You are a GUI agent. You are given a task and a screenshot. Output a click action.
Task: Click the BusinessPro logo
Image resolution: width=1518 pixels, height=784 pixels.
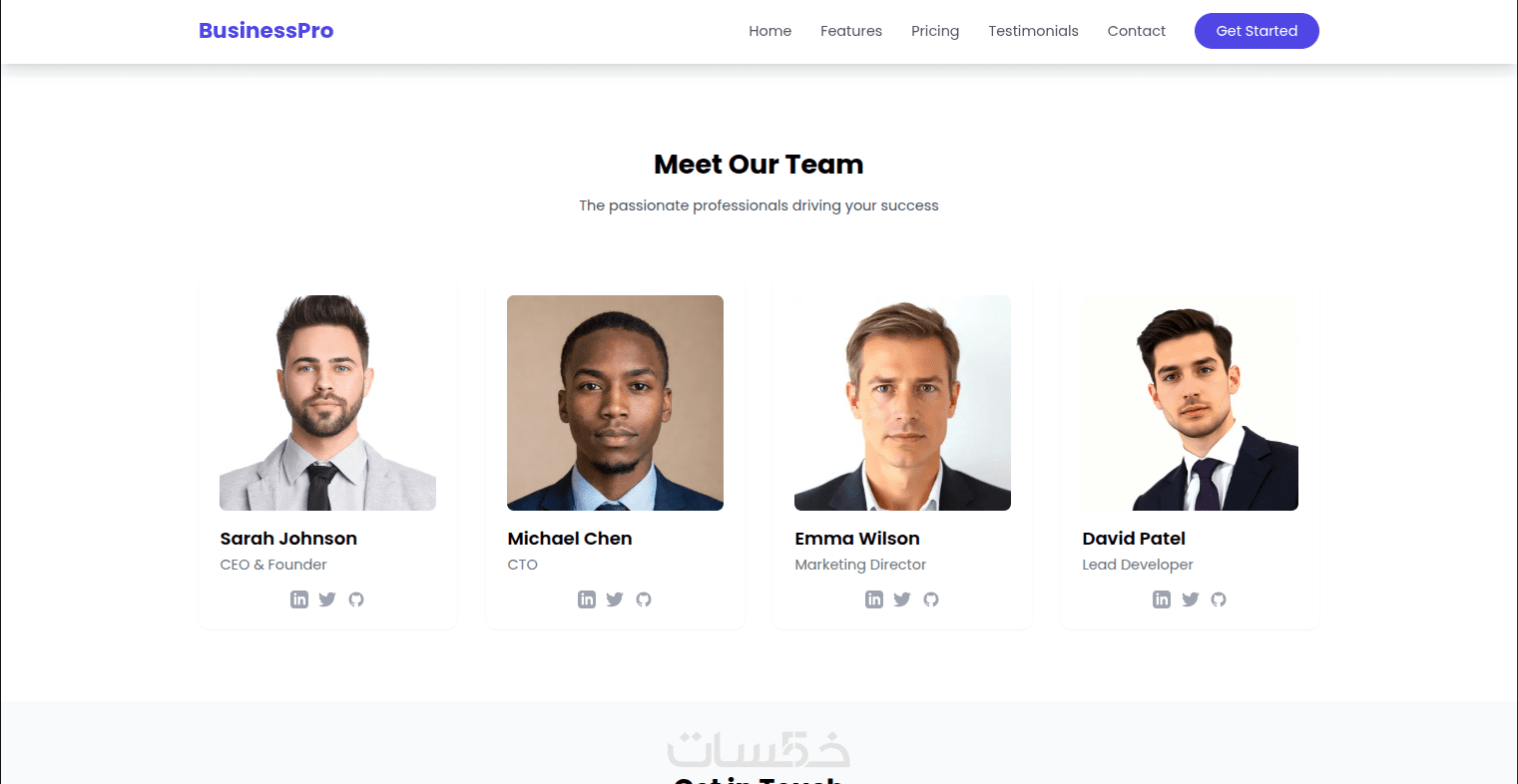266,31
